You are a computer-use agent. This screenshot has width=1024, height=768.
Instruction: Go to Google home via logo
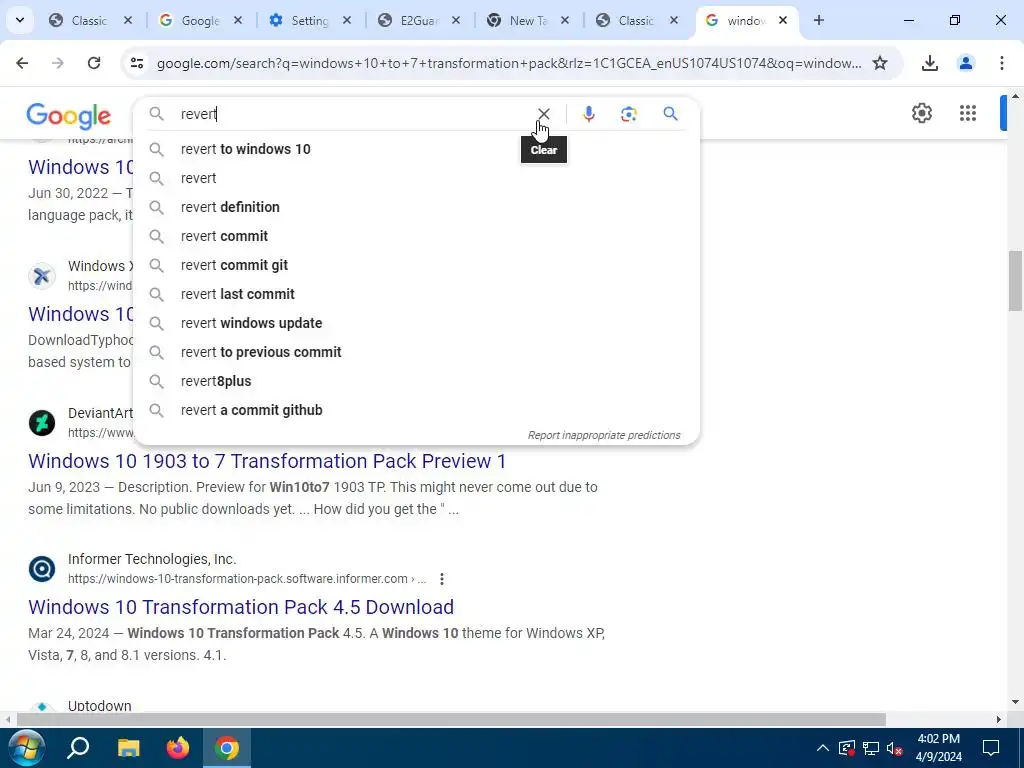click(x=69, y=116)
